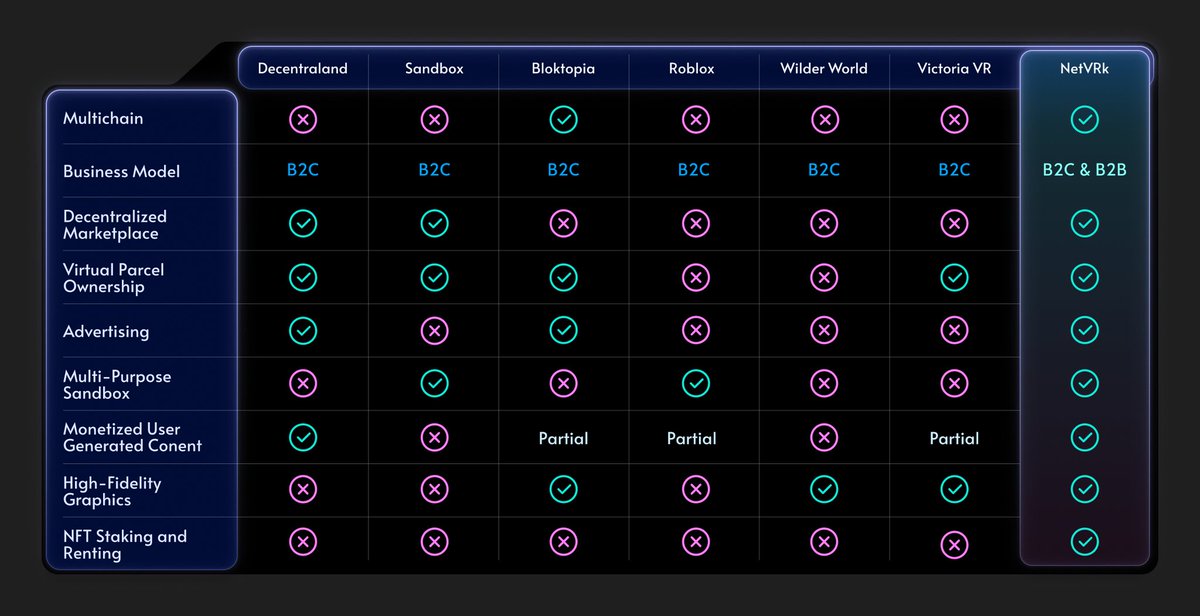This screenshot has width=1200, height=616.
Task: Select the Advertising row label
Action: [x=106, y=331]
